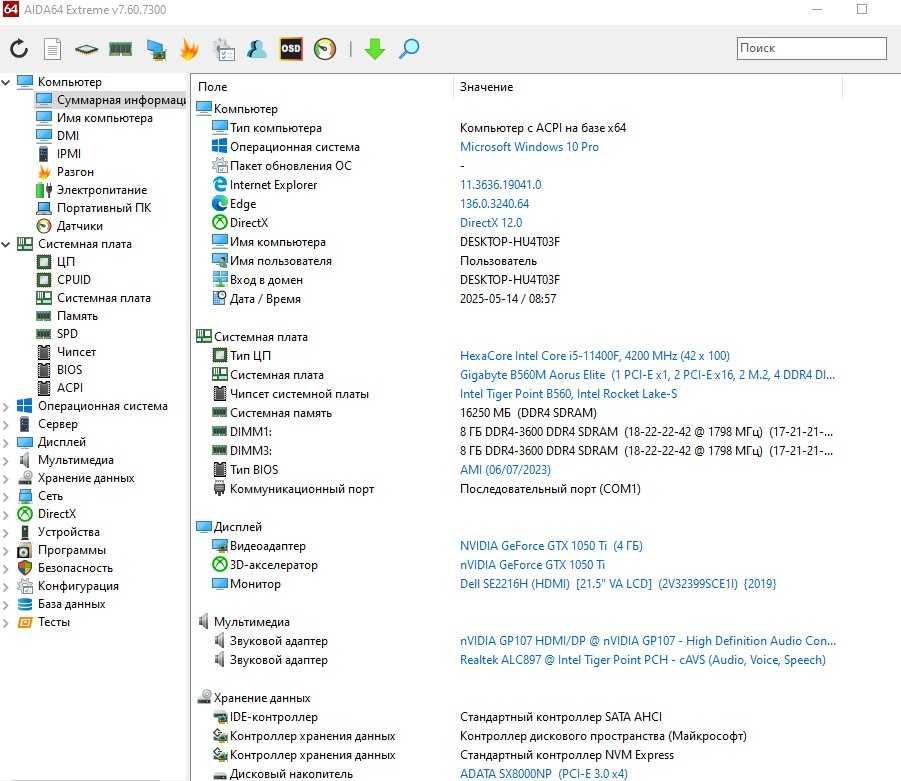The image size is (901, 781).
Task: Open Датчики sensors page
Action: tap(79, 226)
